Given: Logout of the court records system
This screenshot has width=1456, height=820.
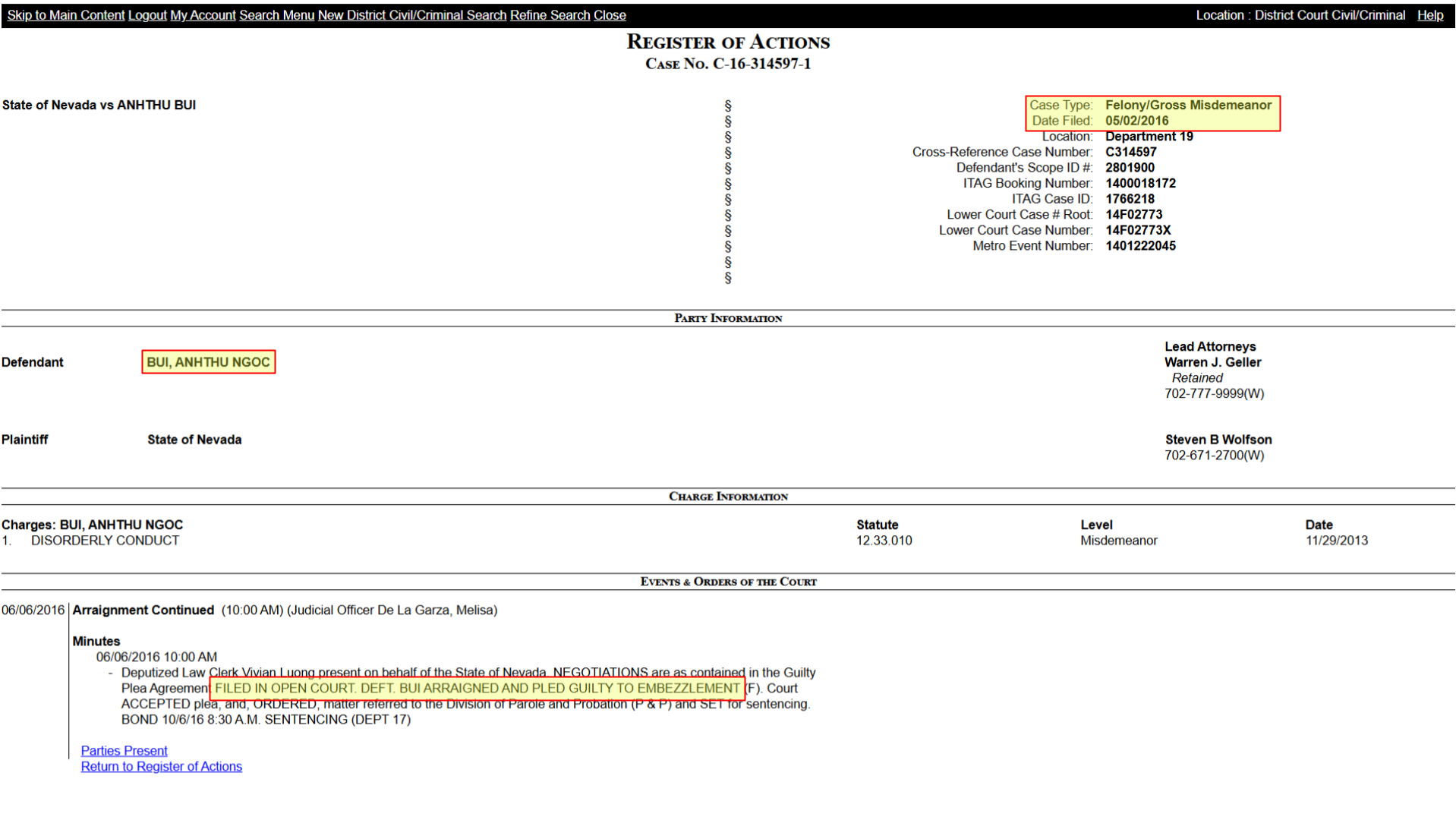Looking at the screenshot, I should tap(147, 15).
